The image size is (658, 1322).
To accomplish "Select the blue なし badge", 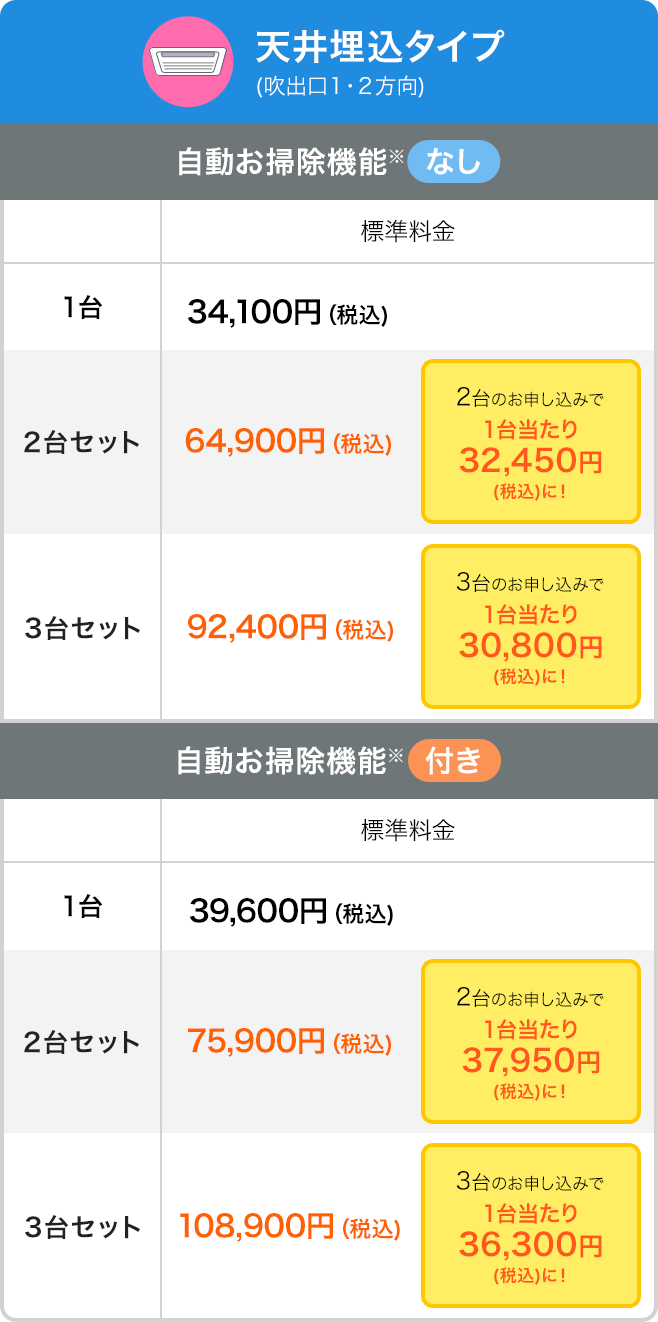I will [453, 161].
